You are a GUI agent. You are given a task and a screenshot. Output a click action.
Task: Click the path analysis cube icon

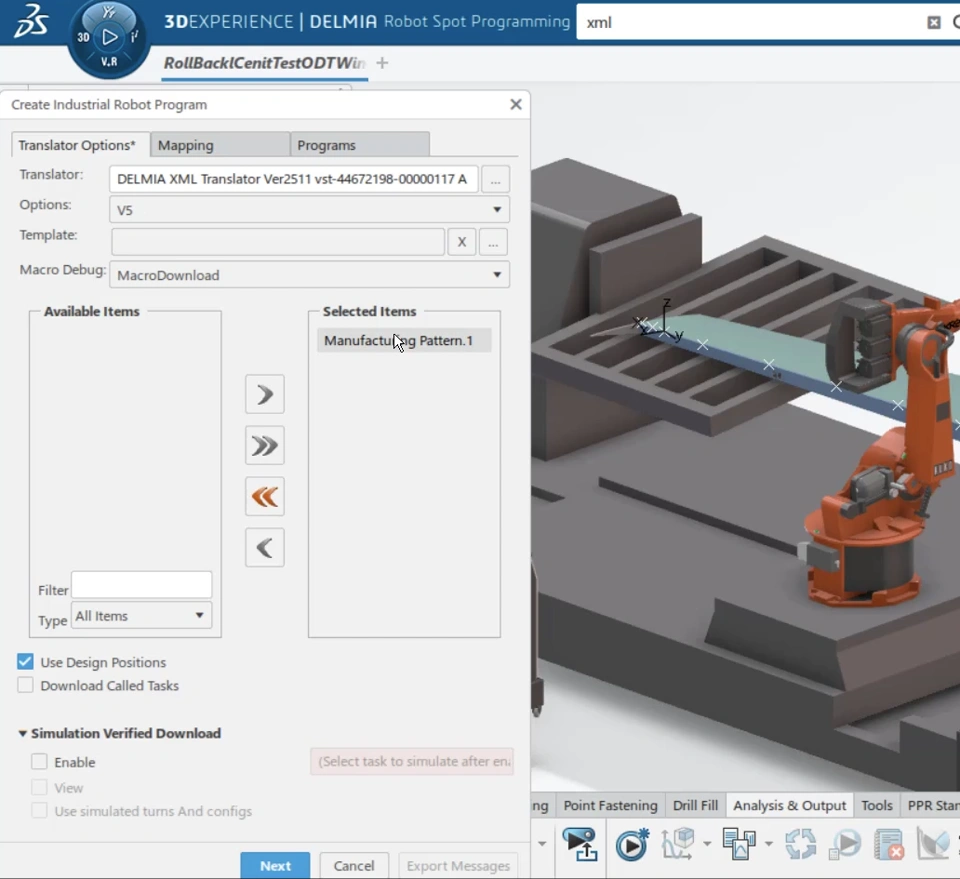(x=678, y=844)
